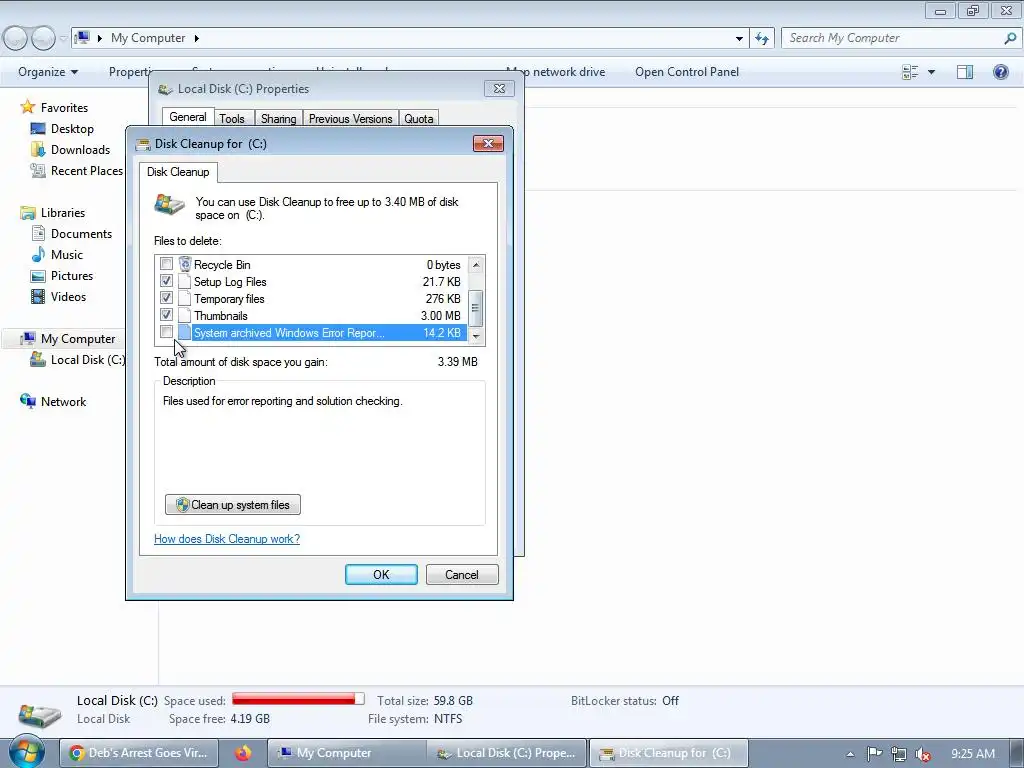This screenshot has width=1024, height=768.
Task: Click Action Center flag tray icon
Action: (x=874, y=754)
